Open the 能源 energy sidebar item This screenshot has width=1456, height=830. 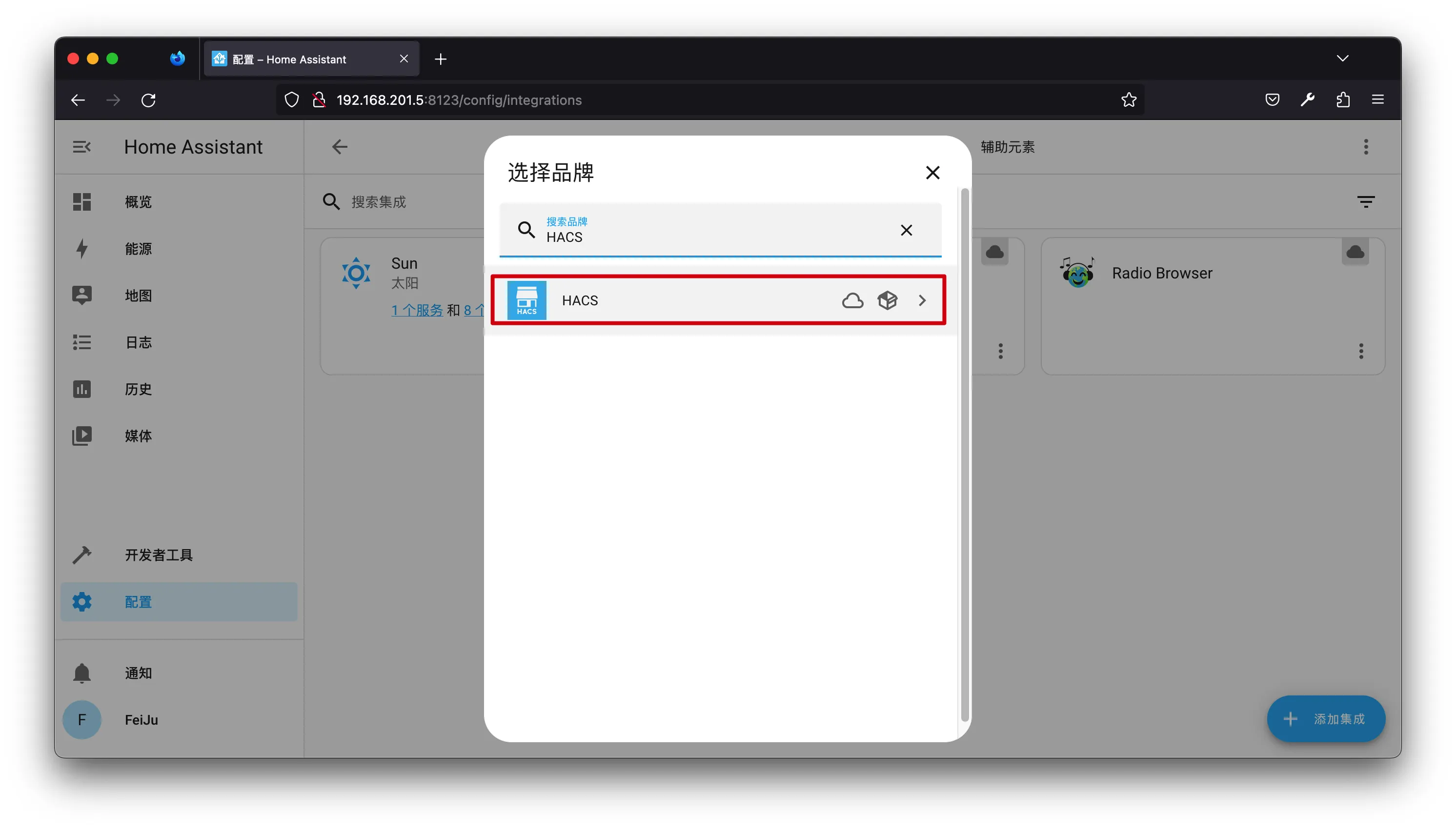138,249
